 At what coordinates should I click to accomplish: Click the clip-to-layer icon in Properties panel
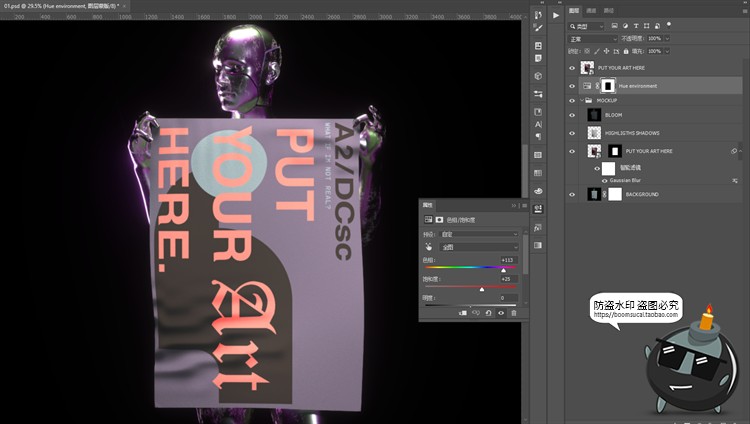point(462,313)
